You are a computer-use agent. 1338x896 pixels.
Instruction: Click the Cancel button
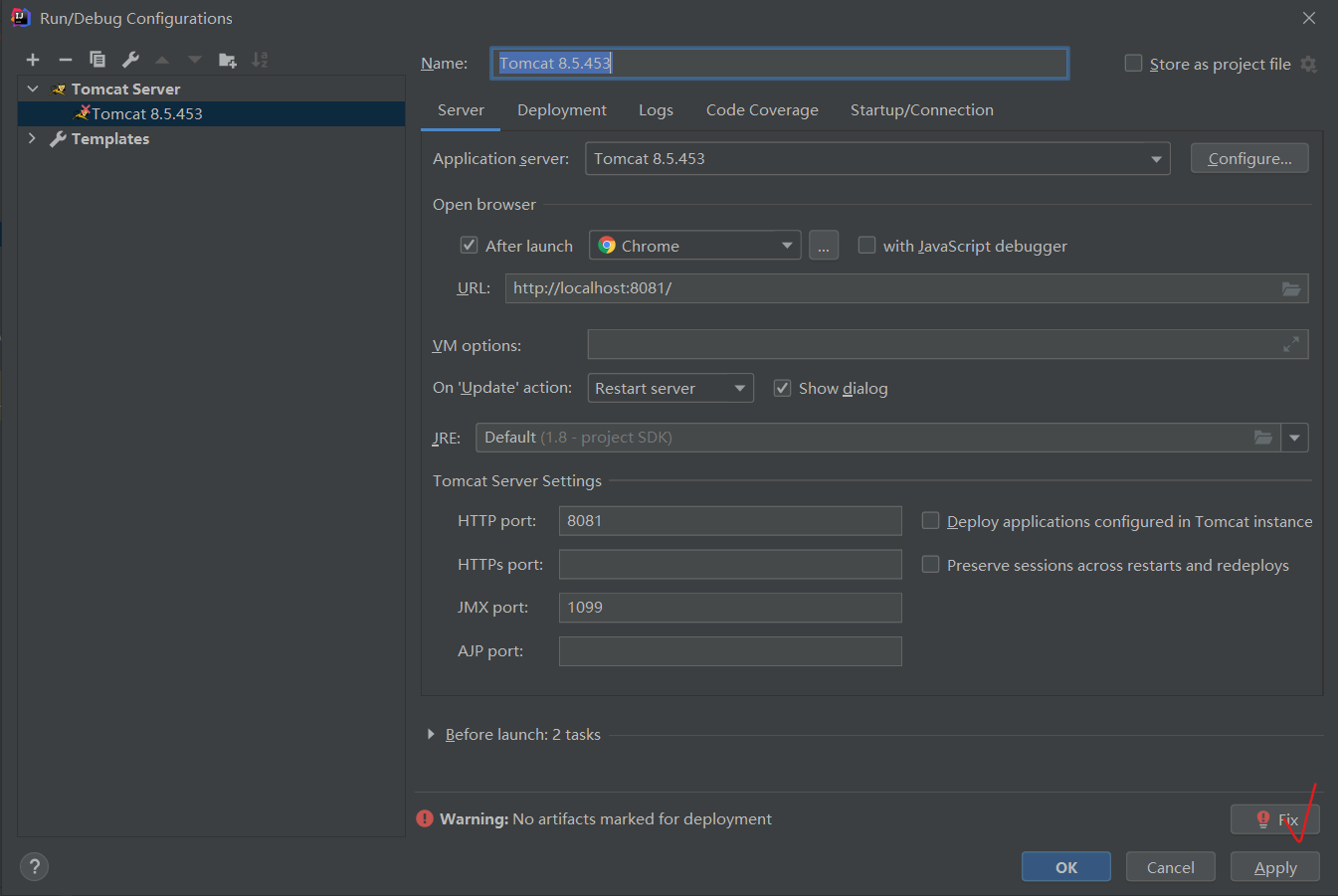1171,867
